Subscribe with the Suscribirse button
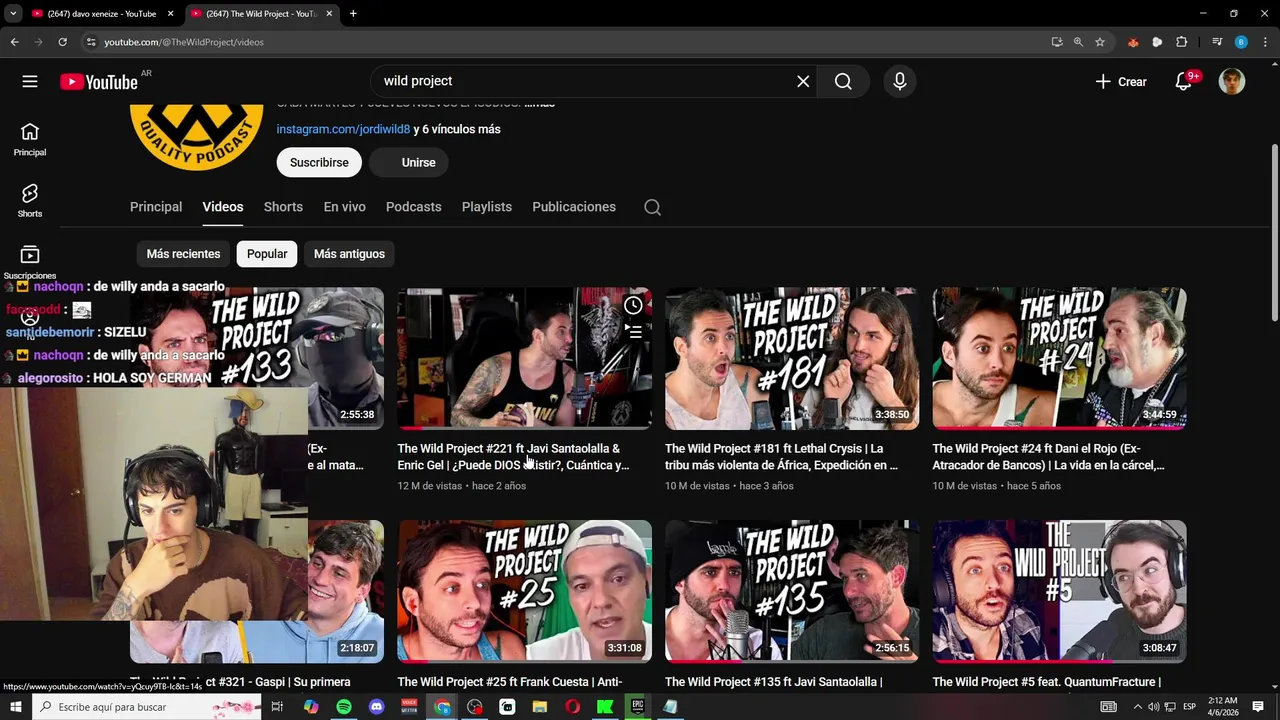 (x=319, y=162)
